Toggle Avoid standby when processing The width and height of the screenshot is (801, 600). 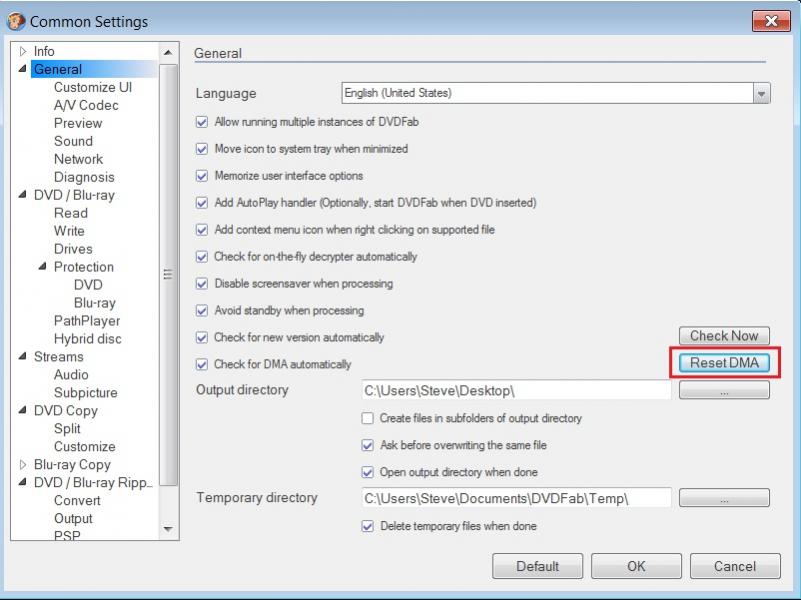point(202,310)
